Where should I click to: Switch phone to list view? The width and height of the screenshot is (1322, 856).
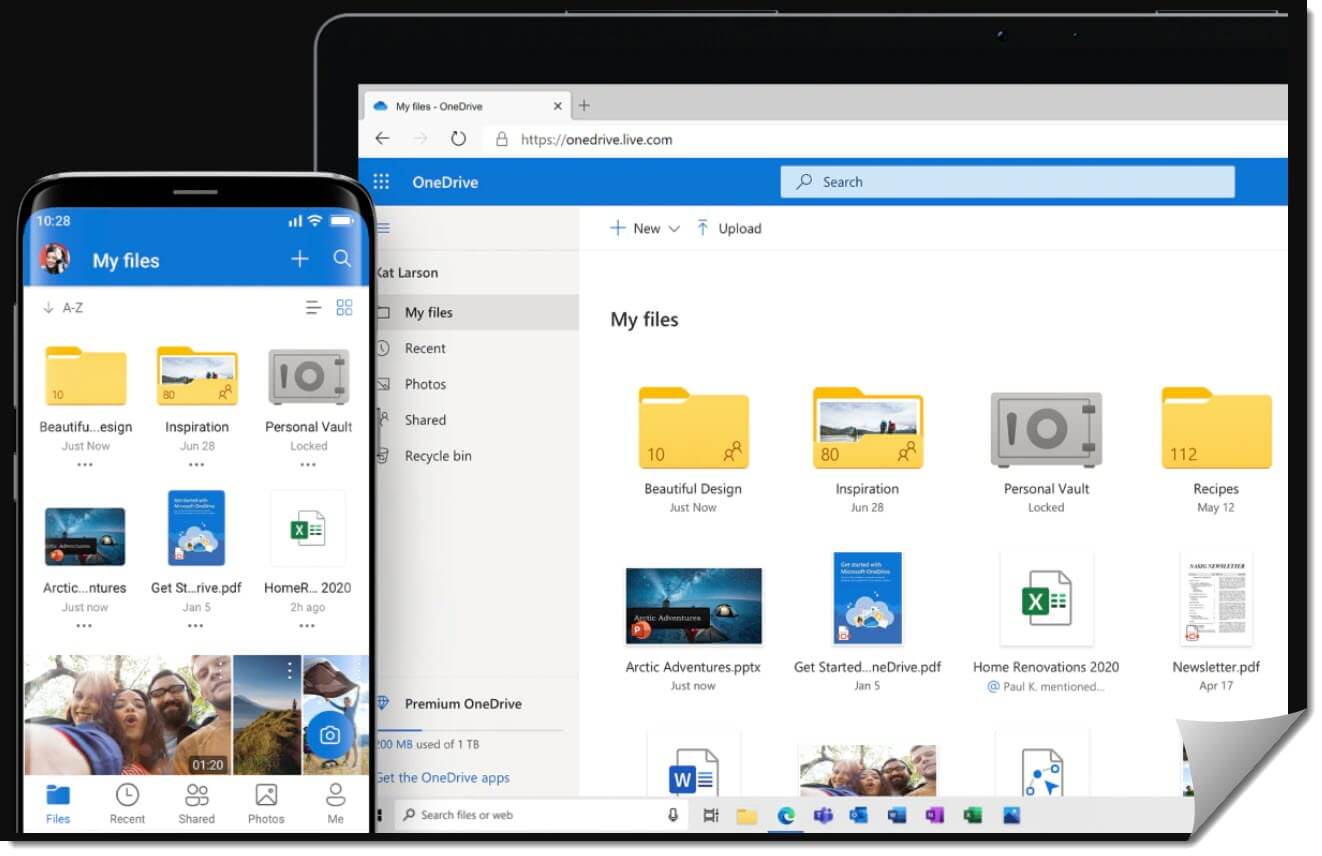[x=313, y=308]
